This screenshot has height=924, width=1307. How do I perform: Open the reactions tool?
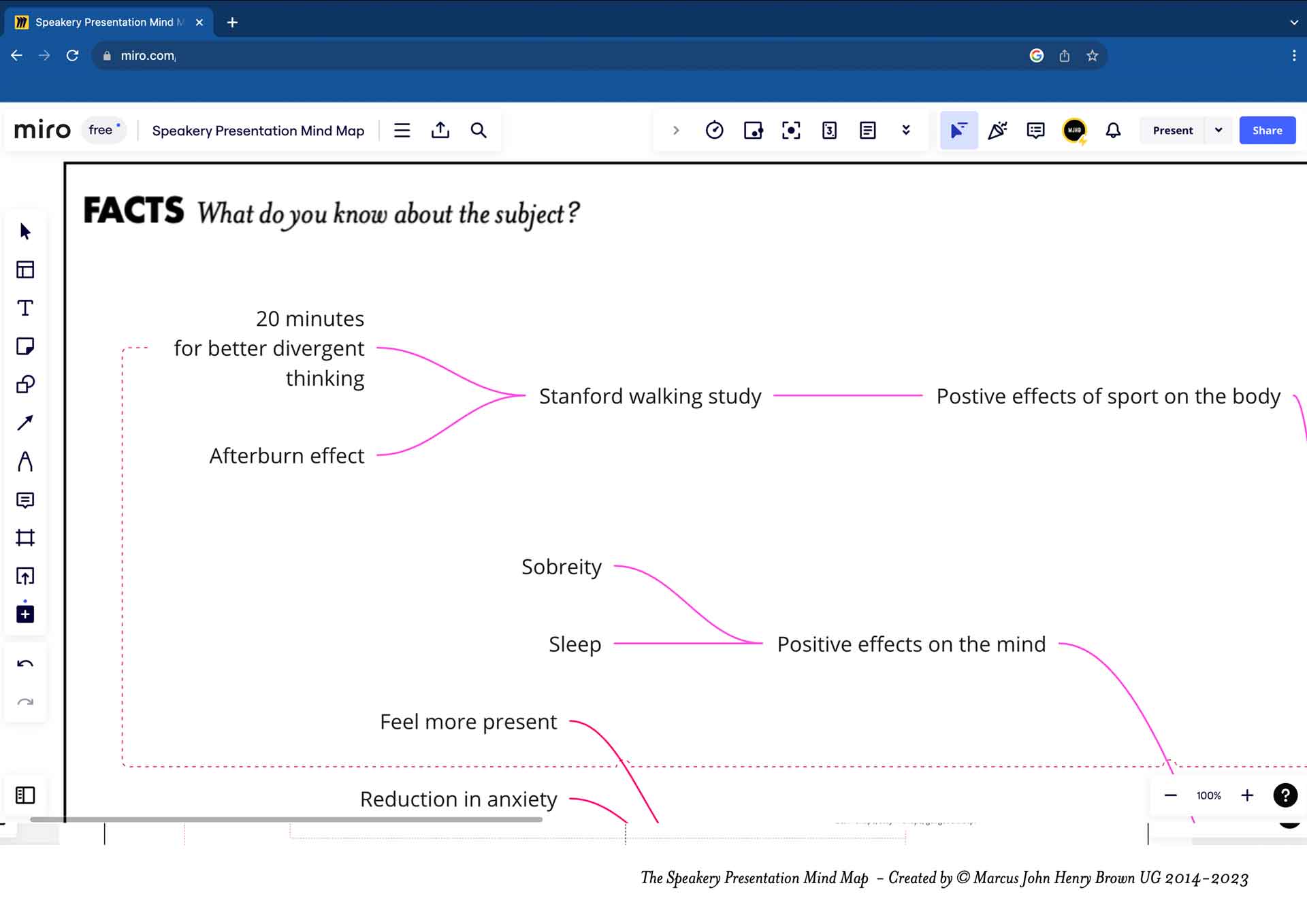998,130
